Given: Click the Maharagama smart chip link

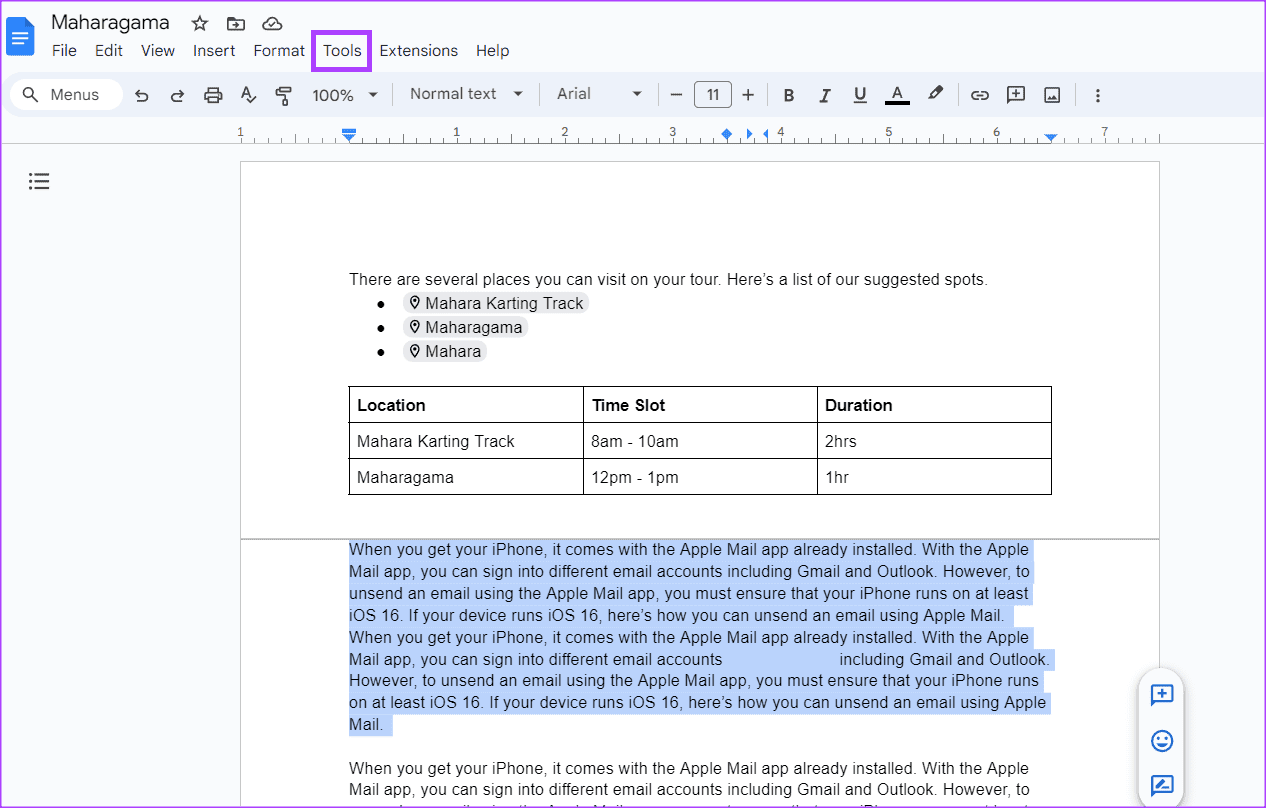Looking at the screenshot, I should click(466, 327).
